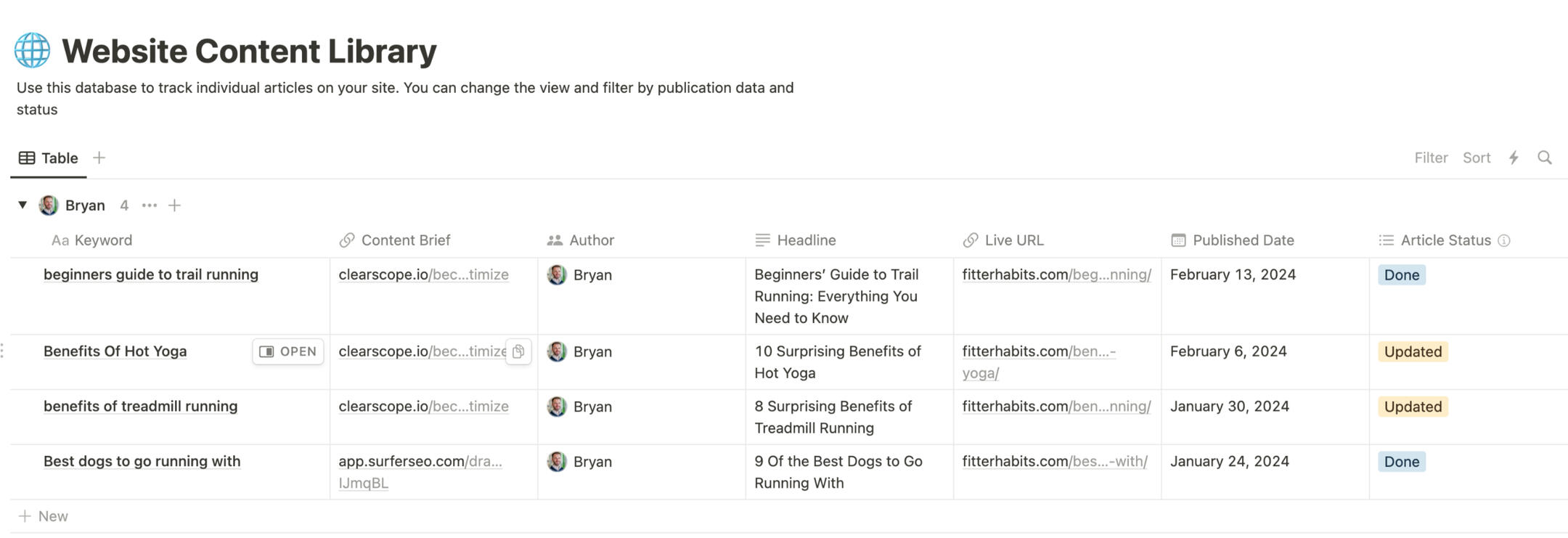1568x538 pixels.
Task: Open Article Status column header
Action: tap(1445, 240)
